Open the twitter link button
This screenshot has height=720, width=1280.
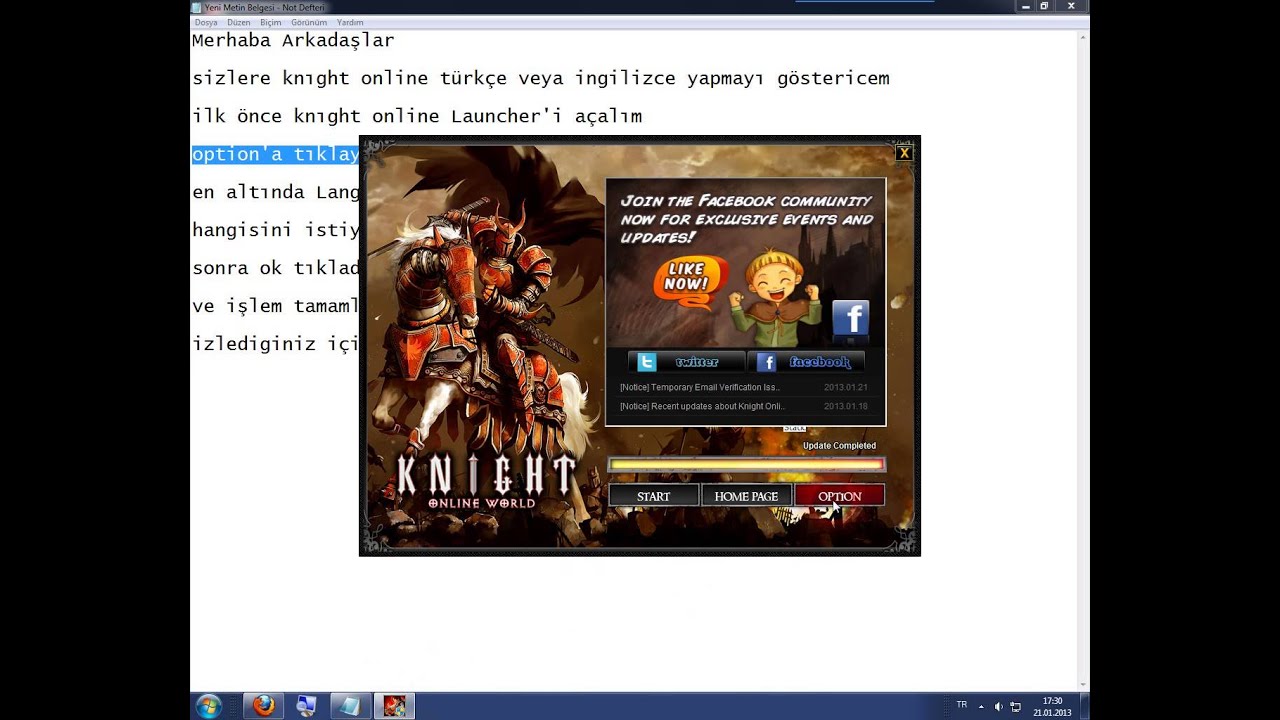click(686, 362)
